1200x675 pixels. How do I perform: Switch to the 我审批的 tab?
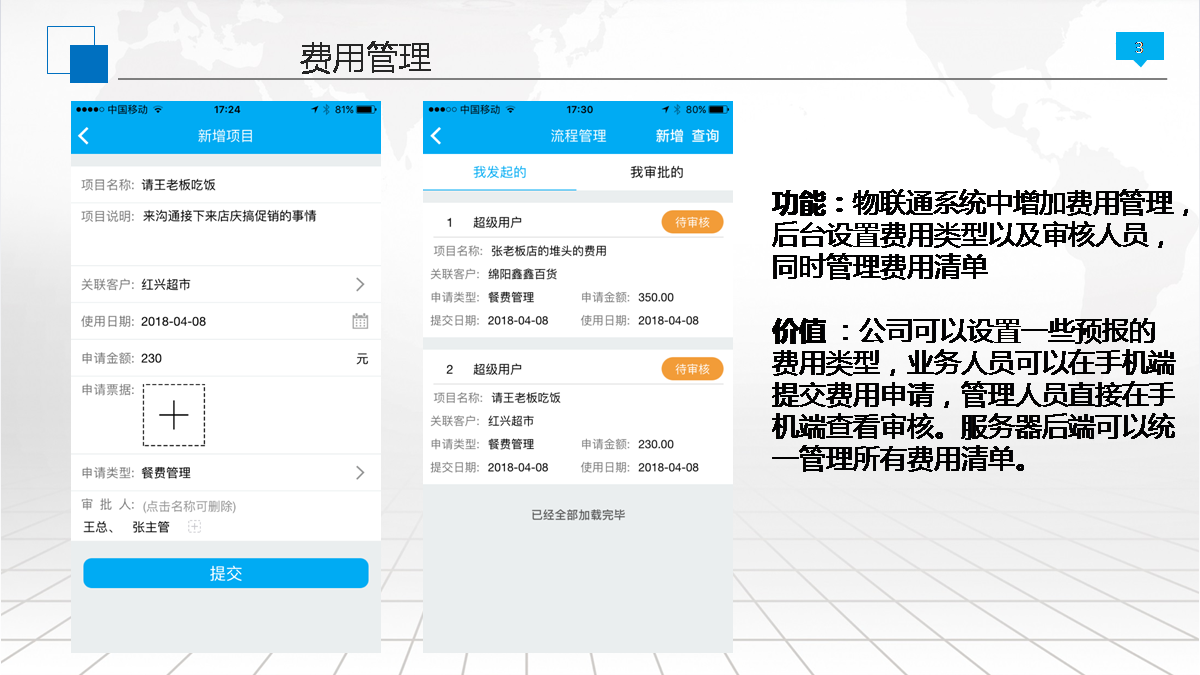click(656, 172)
